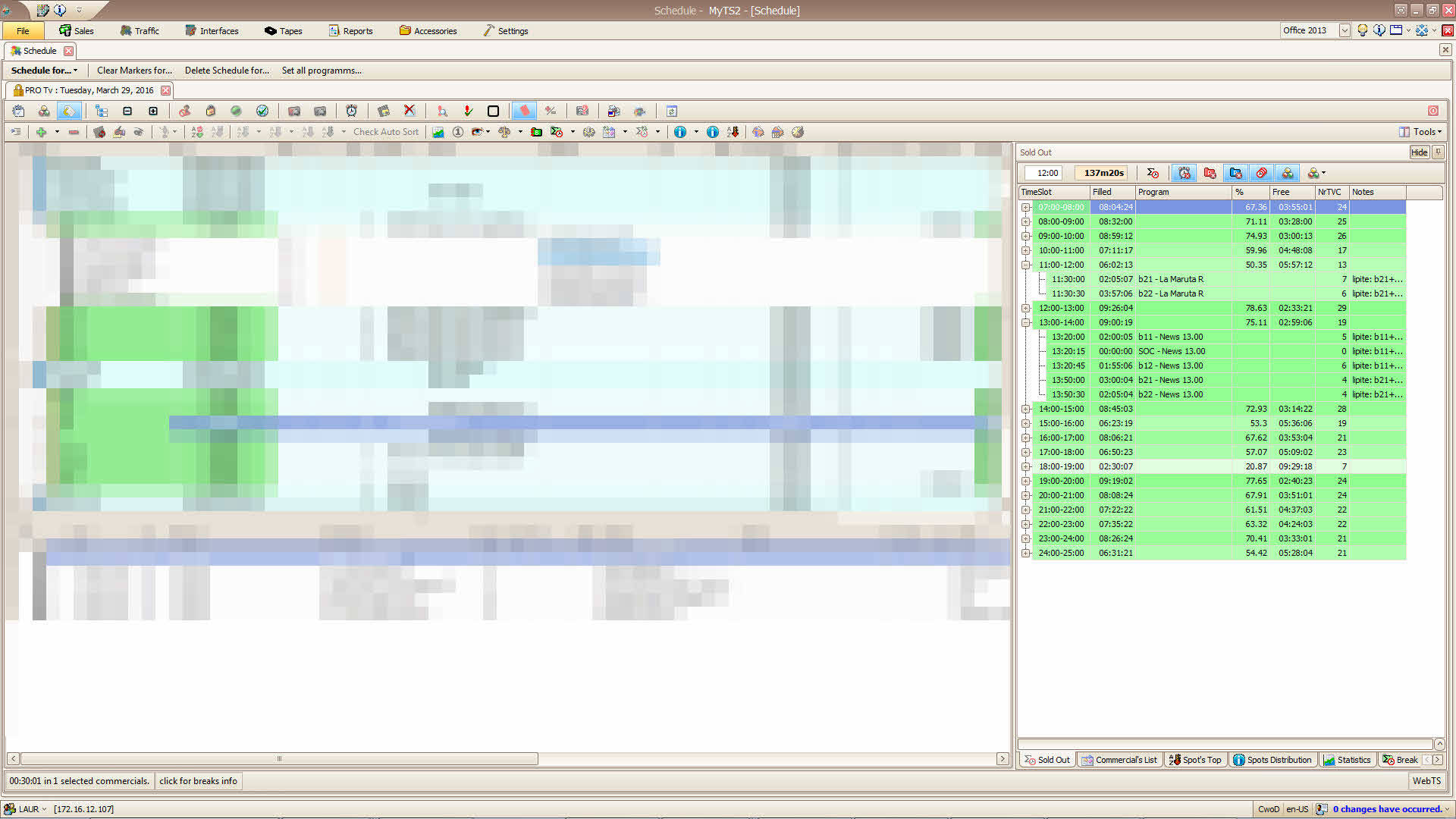Expand the 12:00-13:00 timeslot row
This screenshot has height=819, width=1456.
click(1025, 308)
